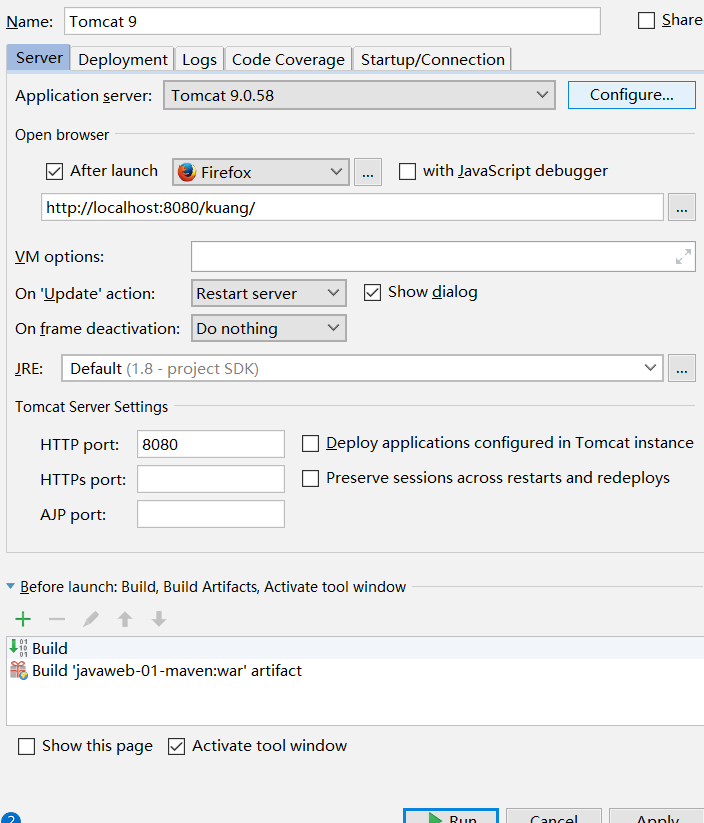Click the expand icon in VM options field

683,257
